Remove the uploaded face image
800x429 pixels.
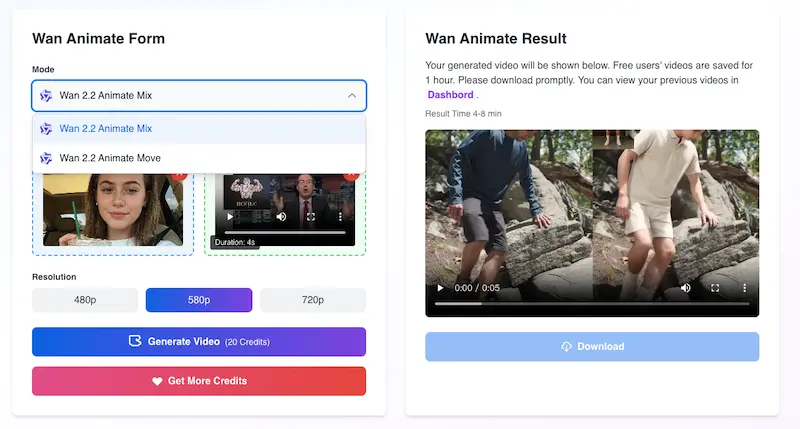(x=180, y=176)
